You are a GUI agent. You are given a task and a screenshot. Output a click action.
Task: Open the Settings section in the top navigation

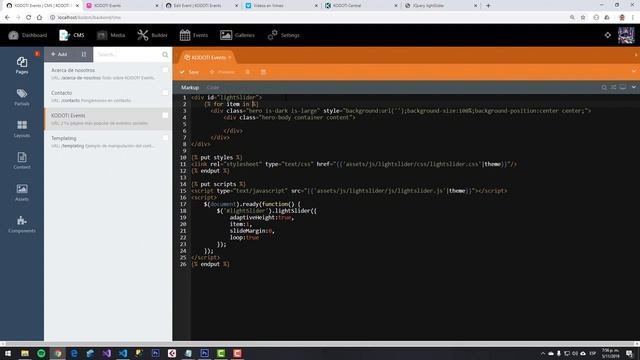283,35
